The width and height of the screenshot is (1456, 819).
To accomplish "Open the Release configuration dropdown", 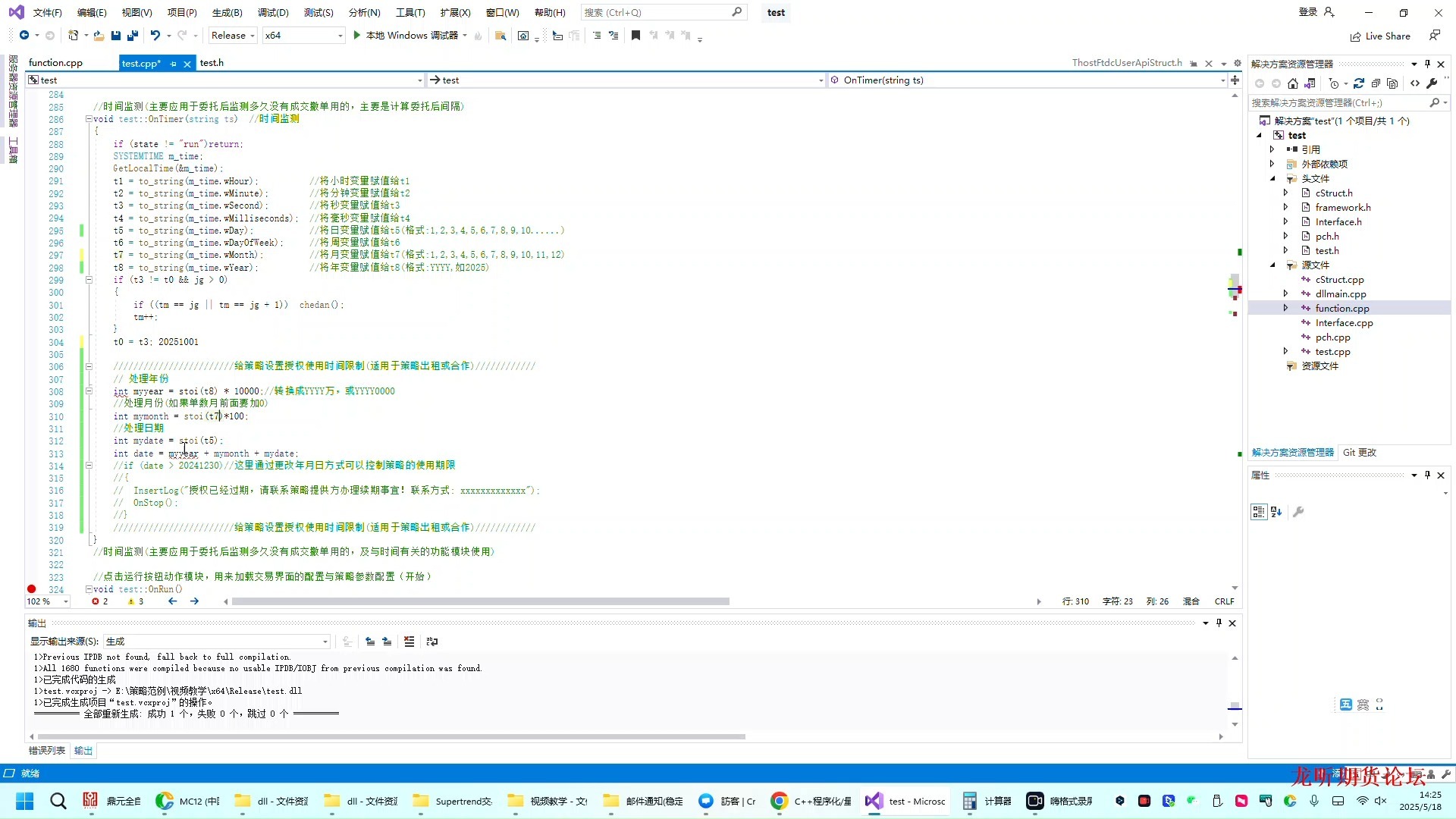I will [233, 36].
